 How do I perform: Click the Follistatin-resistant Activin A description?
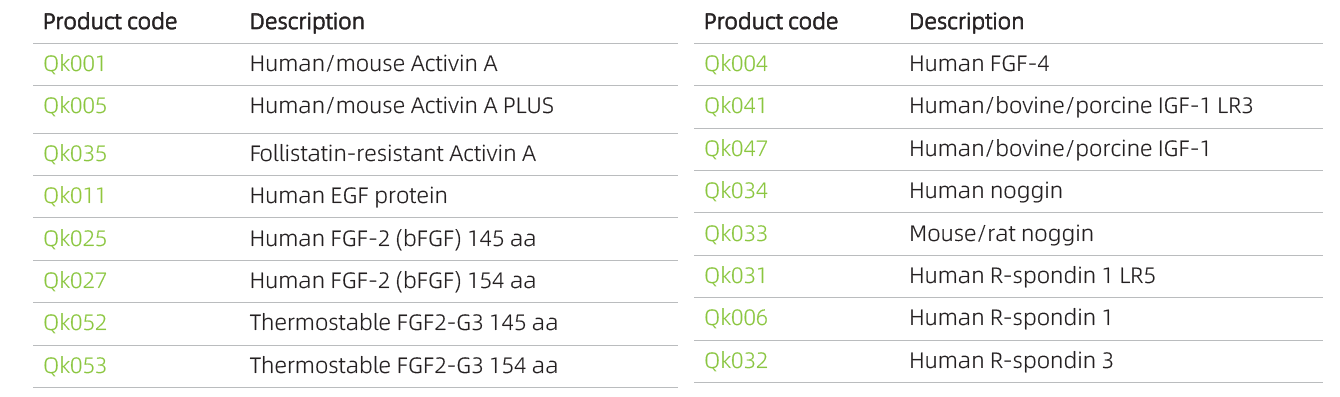pyautogui.click(x=393, y=154)
